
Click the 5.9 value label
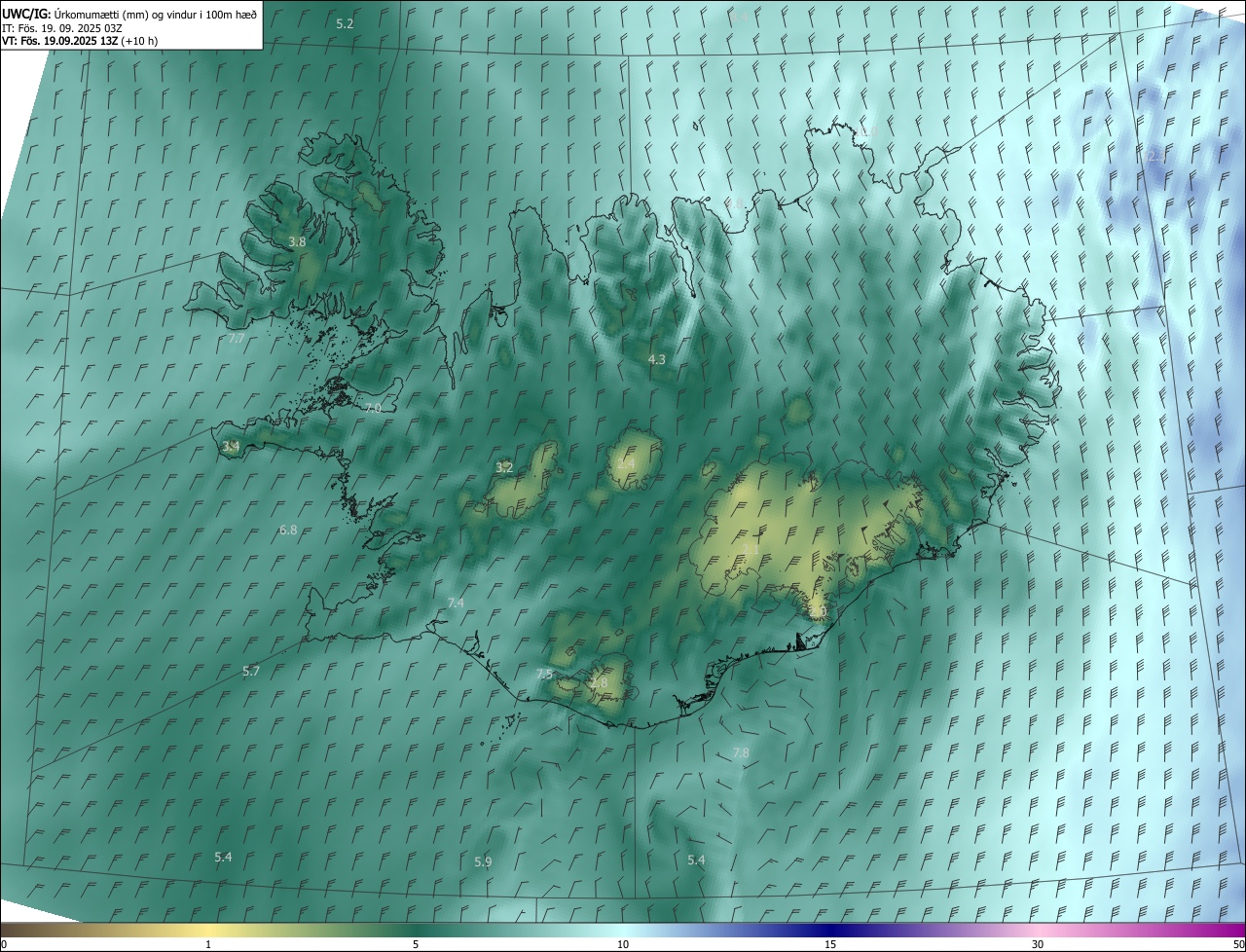click(483, 862)
